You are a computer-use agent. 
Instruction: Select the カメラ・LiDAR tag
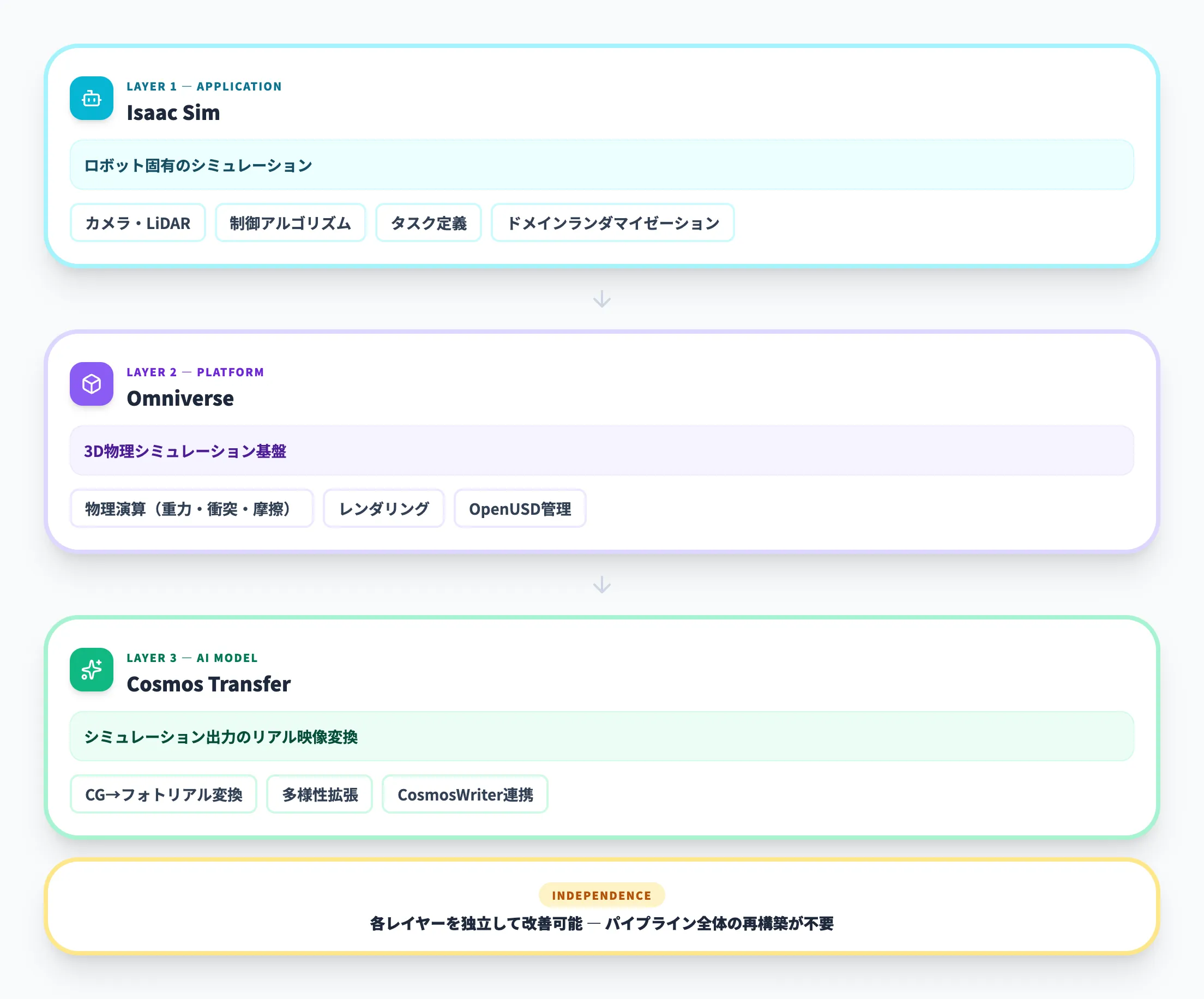coord(137,223)
